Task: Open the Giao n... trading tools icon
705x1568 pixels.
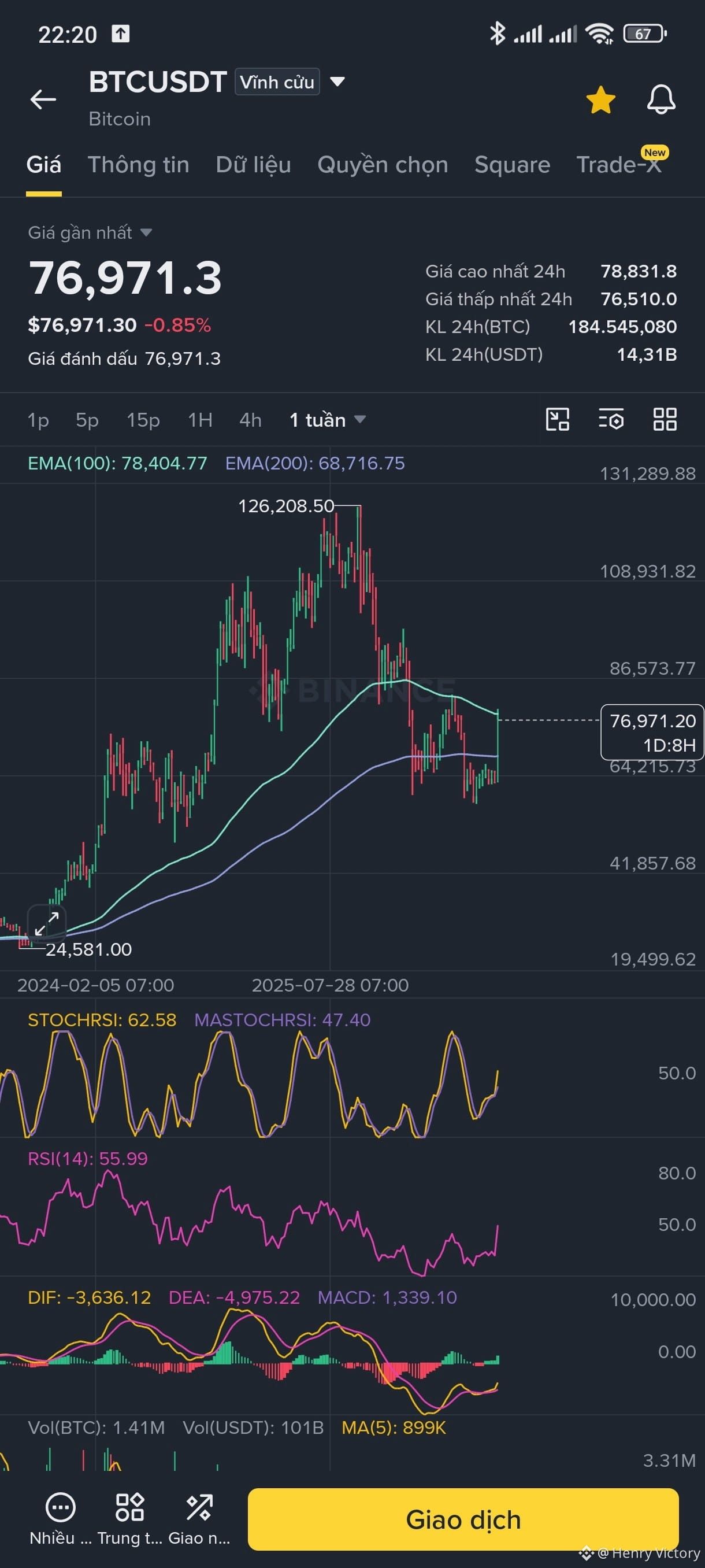Action: click(x=199, y=1518)
